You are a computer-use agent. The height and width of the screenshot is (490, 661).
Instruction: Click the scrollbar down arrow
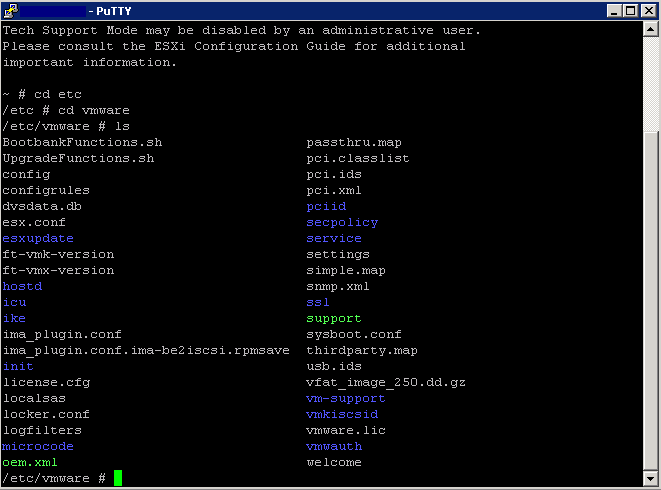(x=650, y=478)
